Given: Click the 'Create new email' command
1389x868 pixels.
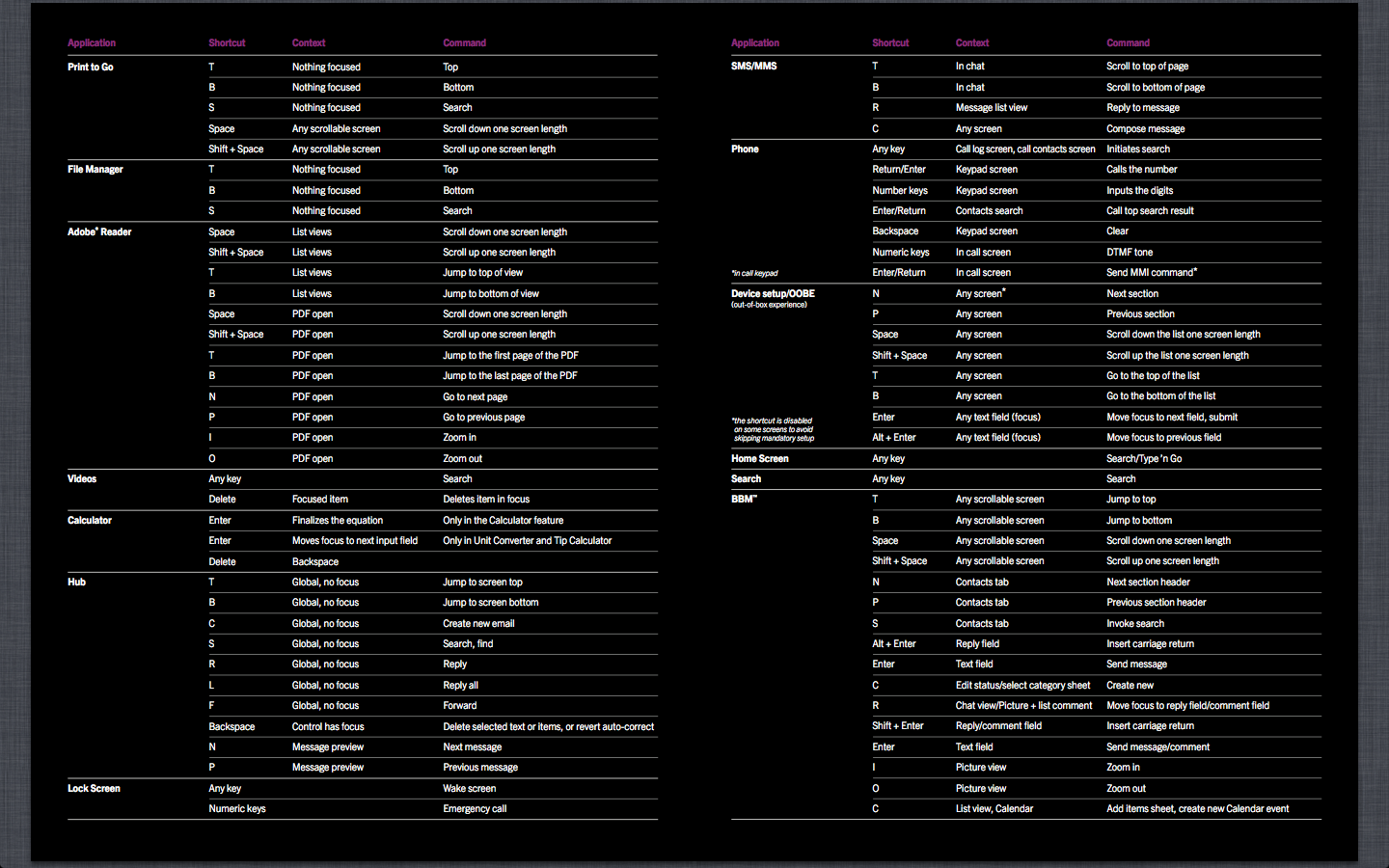Looking at the screenshot, I should 478,624.
